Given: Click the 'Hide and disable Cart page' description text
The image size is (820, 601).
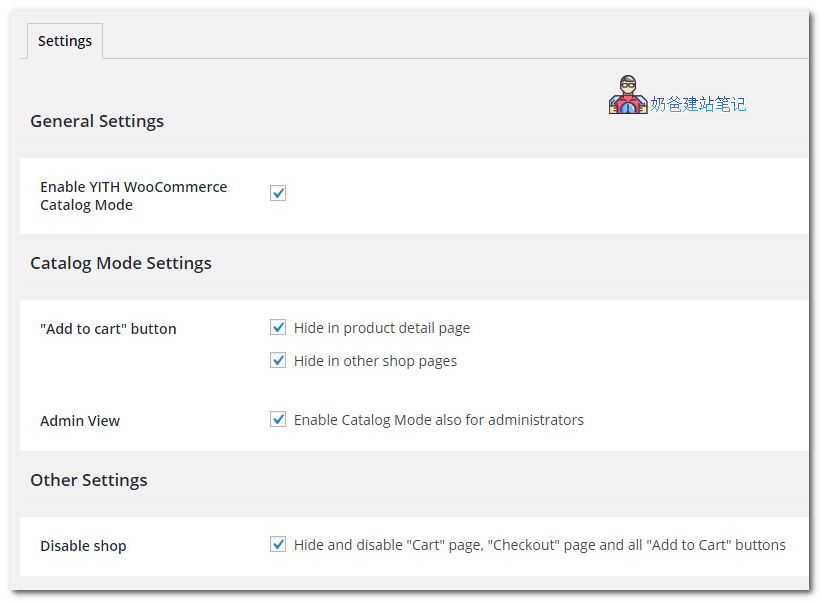Looking at the screenshot, I should pyautogui.click(x=539, y=545).
